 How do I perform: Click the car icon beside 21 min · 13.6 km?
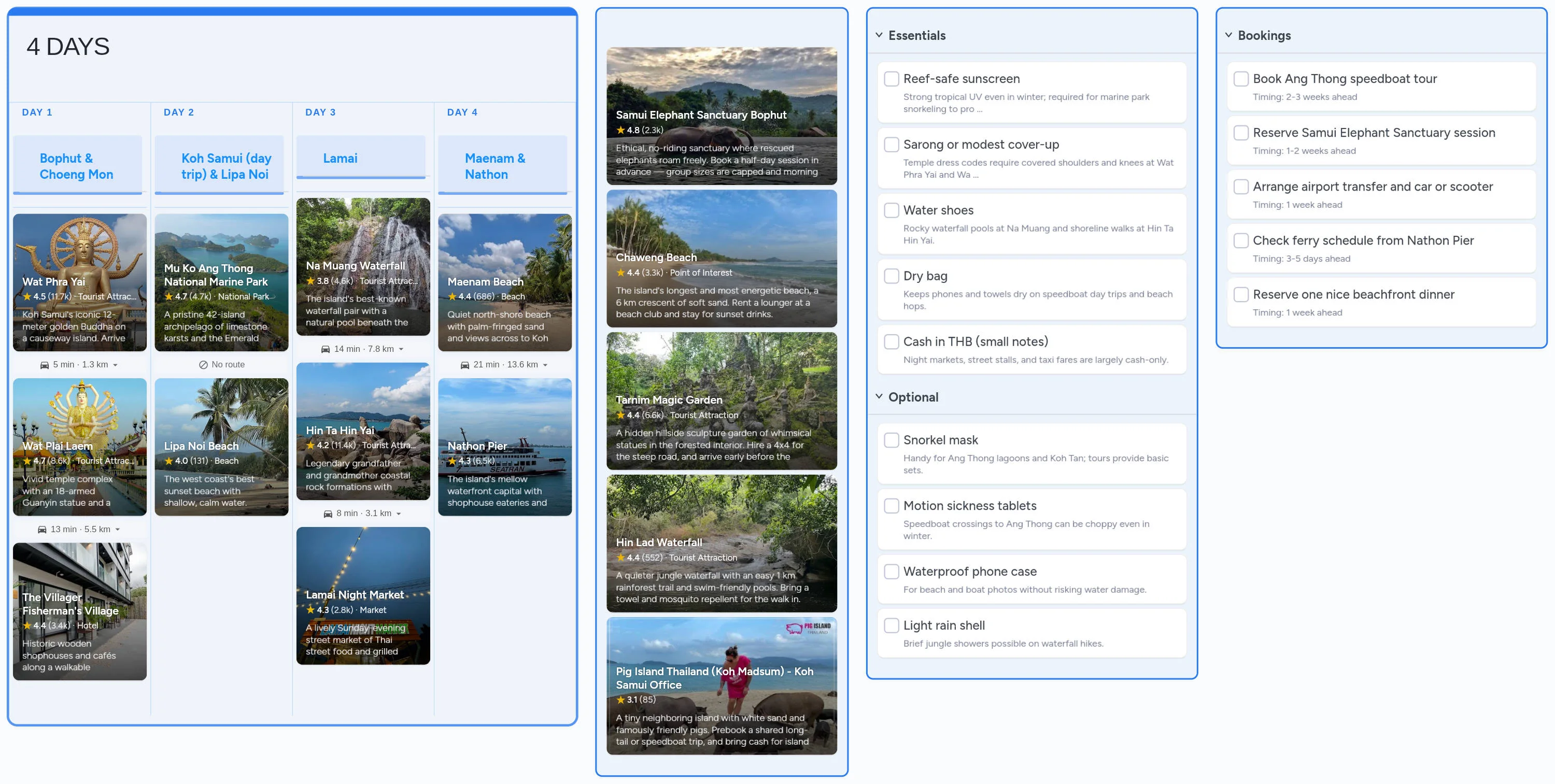(465, 365)
